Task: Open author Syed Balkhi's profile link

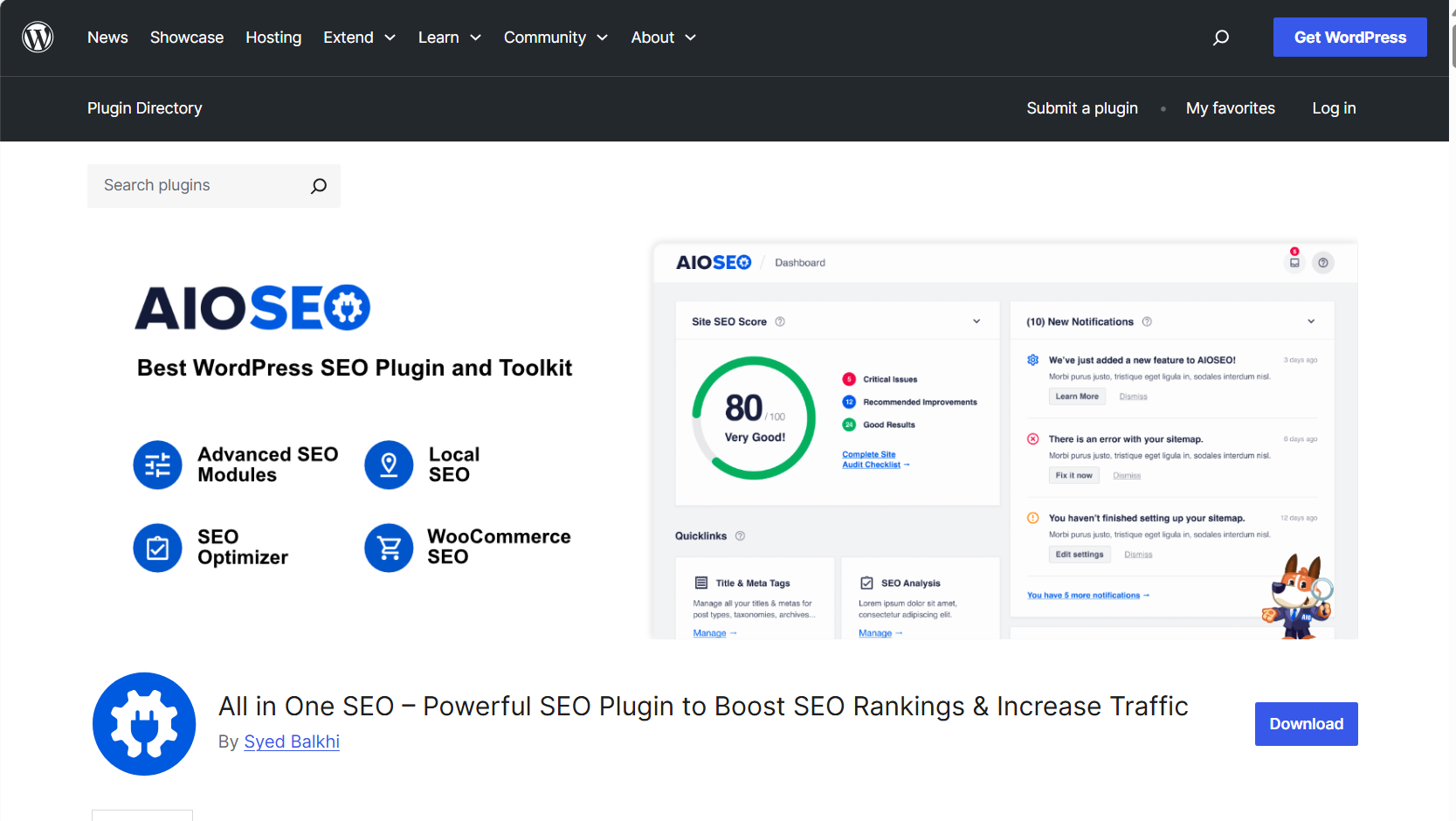Action: coord(292,742)
